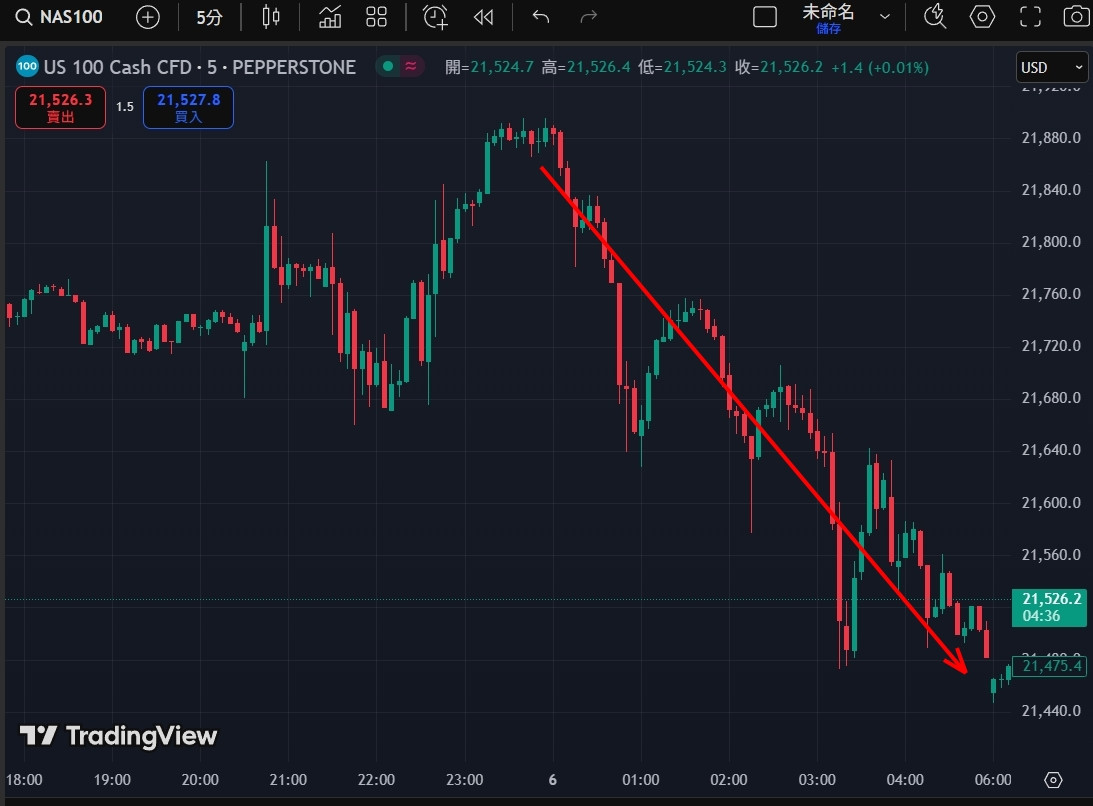
Task: Enter fullscreen mode
Action: pos(1030,17)
